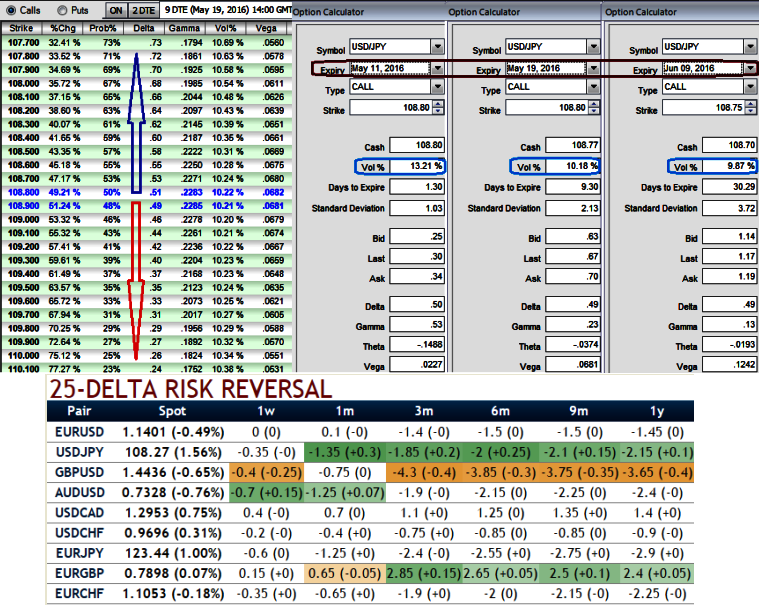
Task: Click the Gamma column header in option chain
Action: 184,28
